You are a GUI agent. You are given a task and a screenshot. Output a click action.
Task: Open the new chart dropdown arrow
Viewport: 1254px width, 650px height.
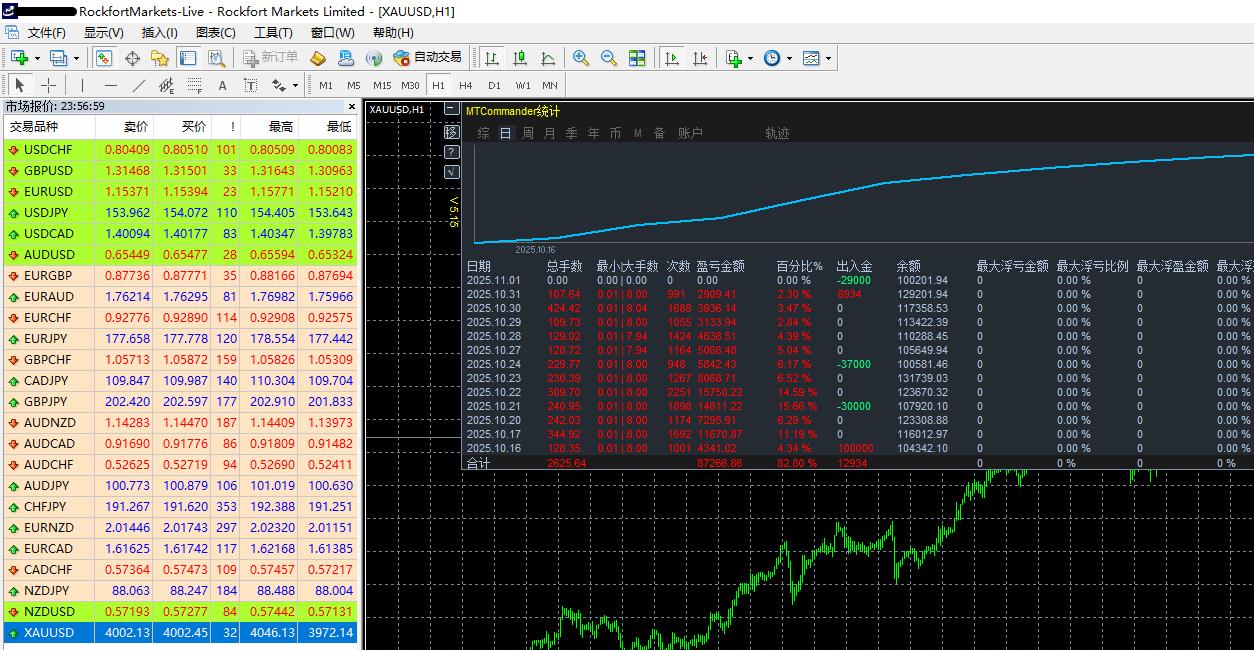pyautogui.click(x=35, y=58)
